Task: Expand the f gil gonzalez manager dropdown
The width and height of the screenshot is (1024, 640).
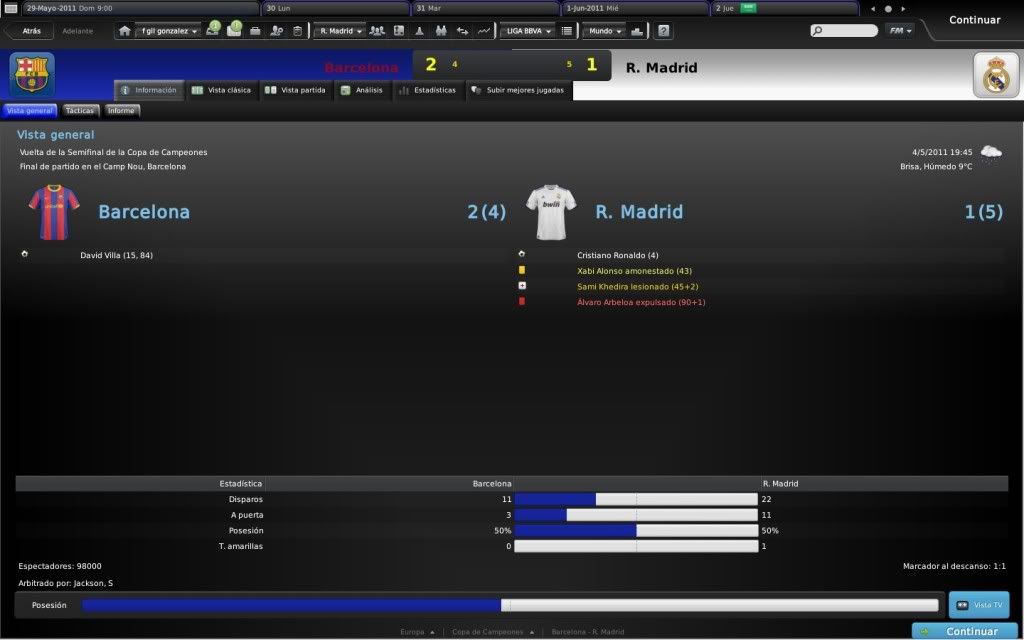Action: coord(170,31)
